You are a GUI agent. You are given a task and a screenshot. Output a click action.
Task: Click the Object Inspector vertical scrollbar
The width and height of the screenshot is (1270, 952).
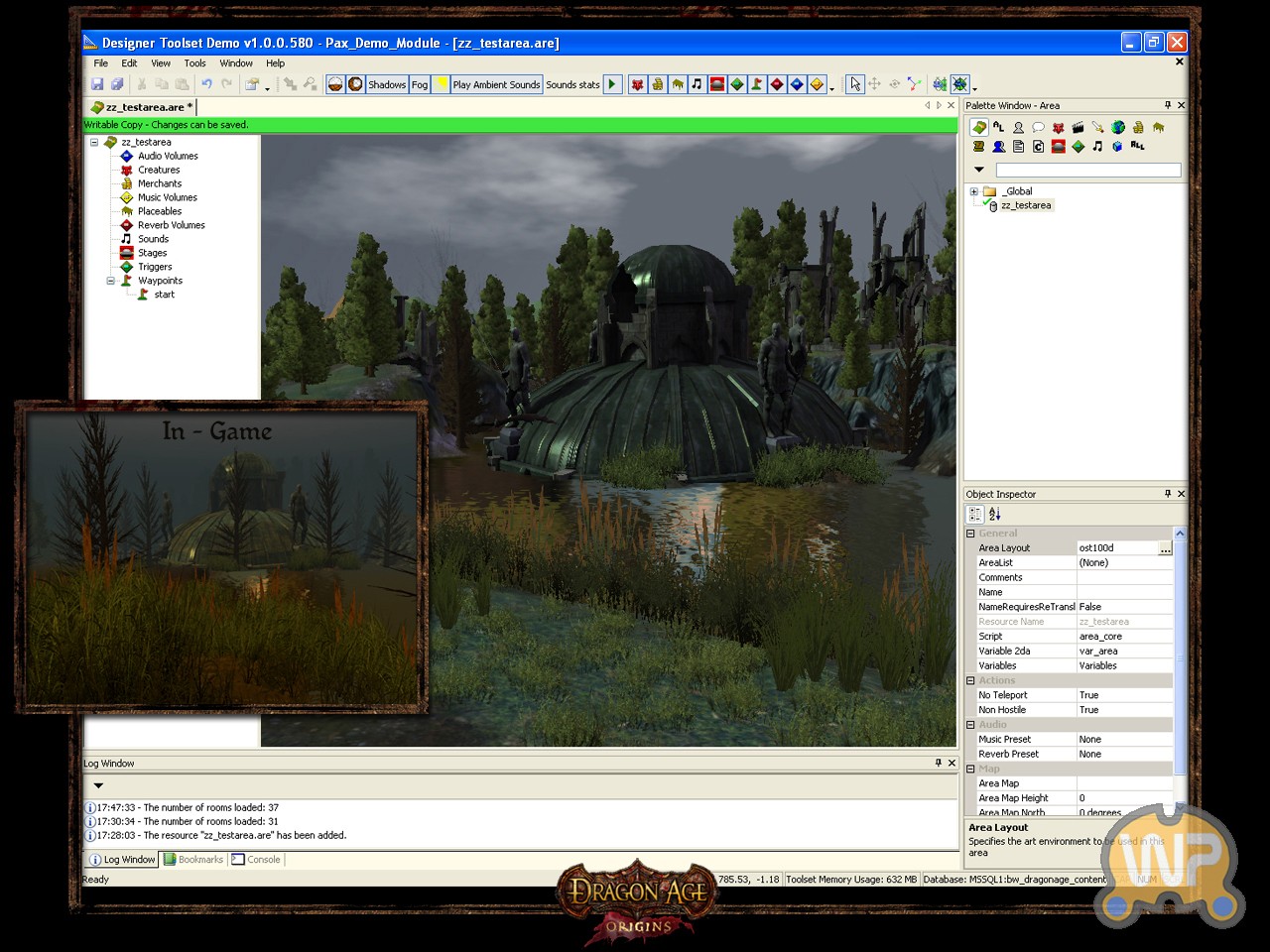pyautogui.click(x=1180, y=669)
